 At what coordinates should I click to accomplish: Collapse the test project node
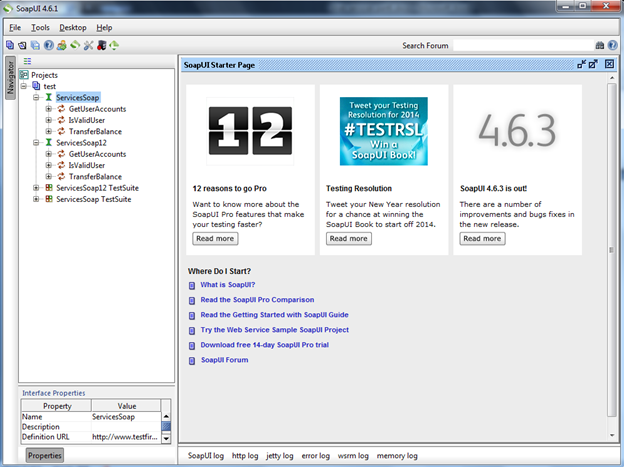(x=24, y=87)
